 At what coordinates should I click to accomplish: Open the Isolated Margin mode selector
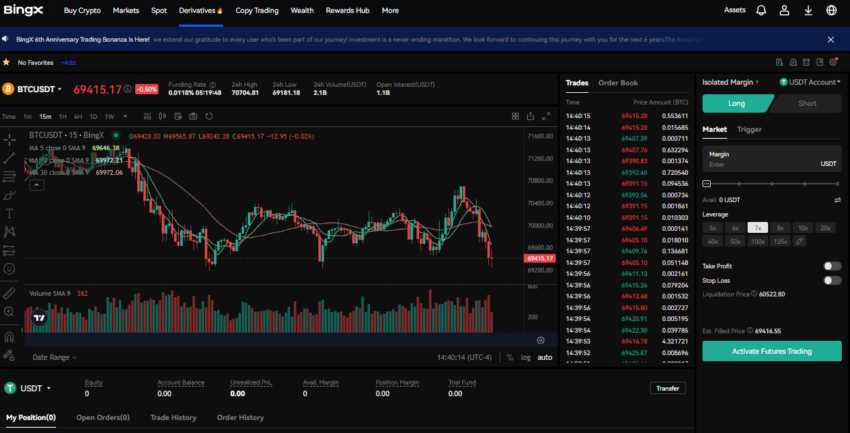[x=730, y=82]
